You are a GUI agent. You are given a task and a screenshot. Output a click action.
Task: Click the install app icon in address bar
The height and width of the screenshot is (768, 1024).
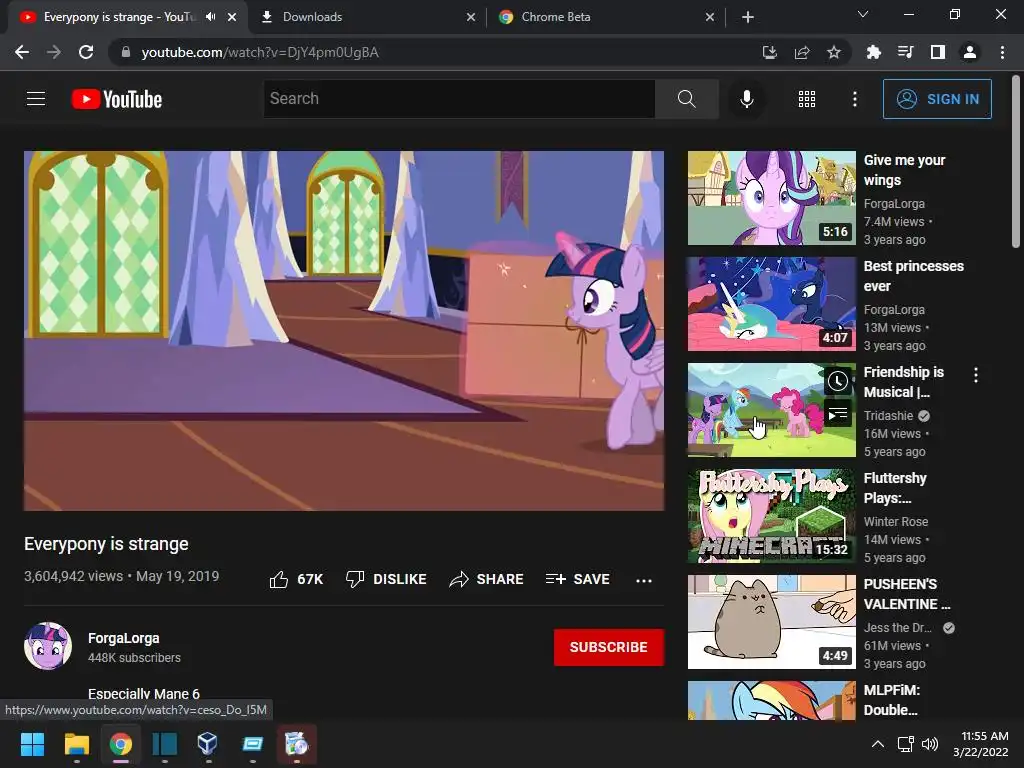[770, 52]
